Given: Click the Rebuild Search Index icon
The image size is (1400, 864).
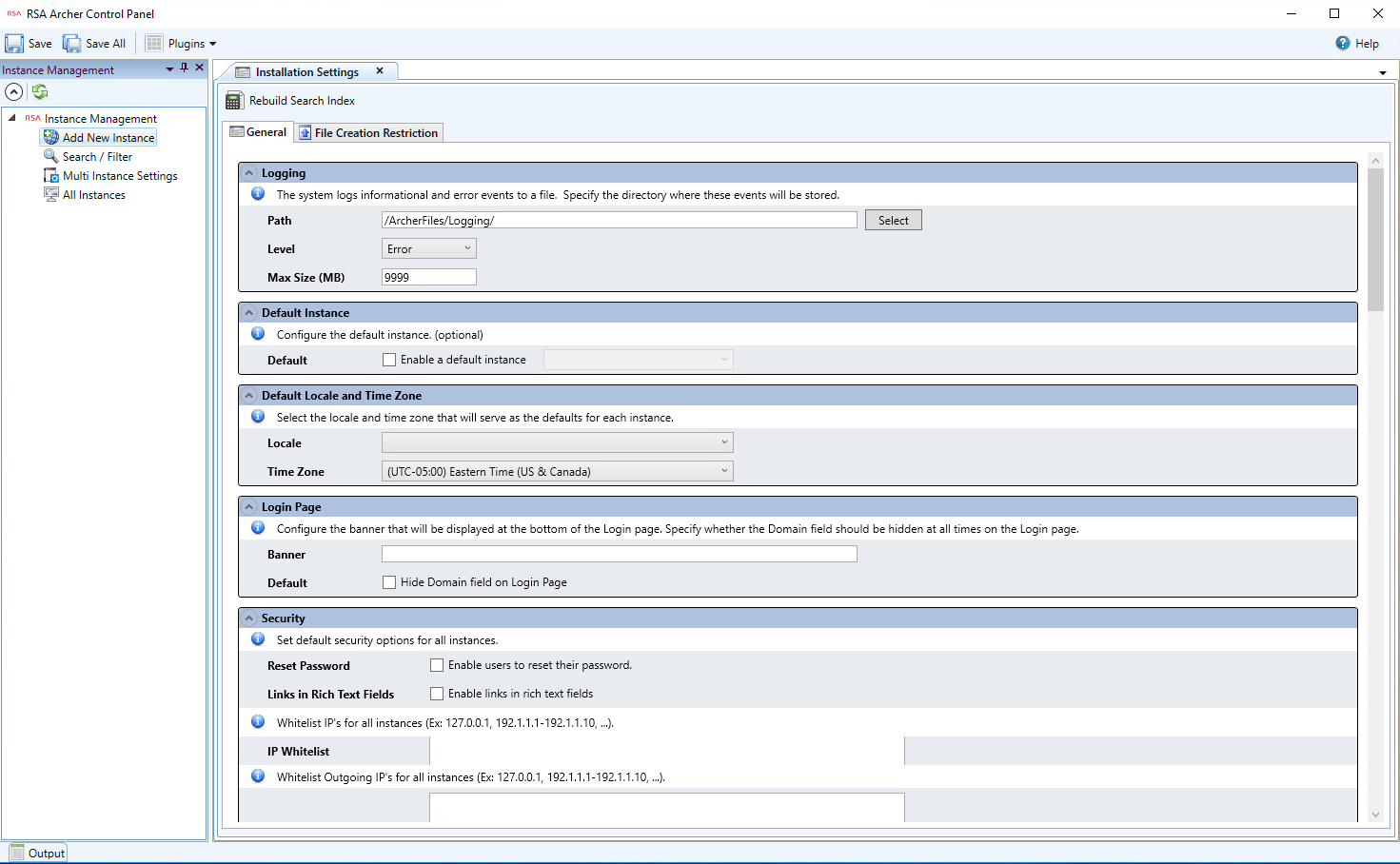Looking at the screenshot, I should pos(234,101).
